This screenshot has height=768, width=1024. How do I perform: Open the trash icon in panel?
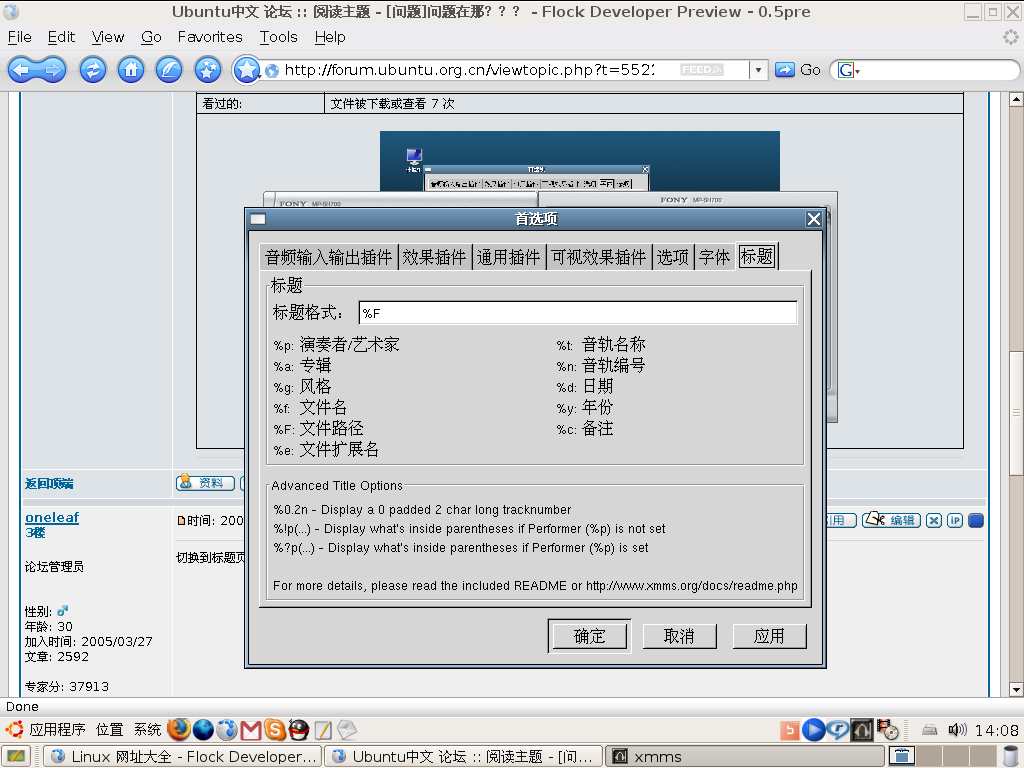(1012, 756)
